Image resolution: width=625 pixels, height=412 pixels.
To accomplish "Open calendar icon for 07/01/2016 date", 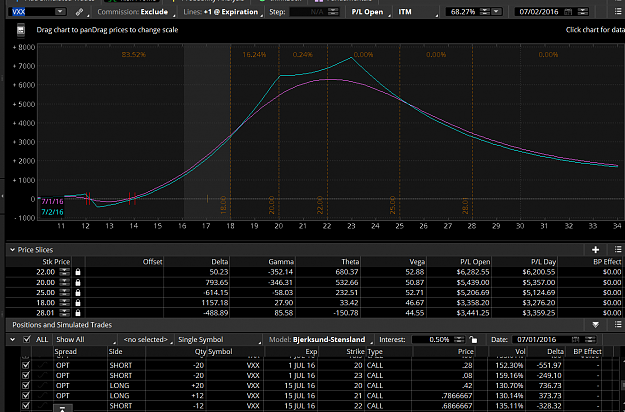I will click(x=575, y=340).
